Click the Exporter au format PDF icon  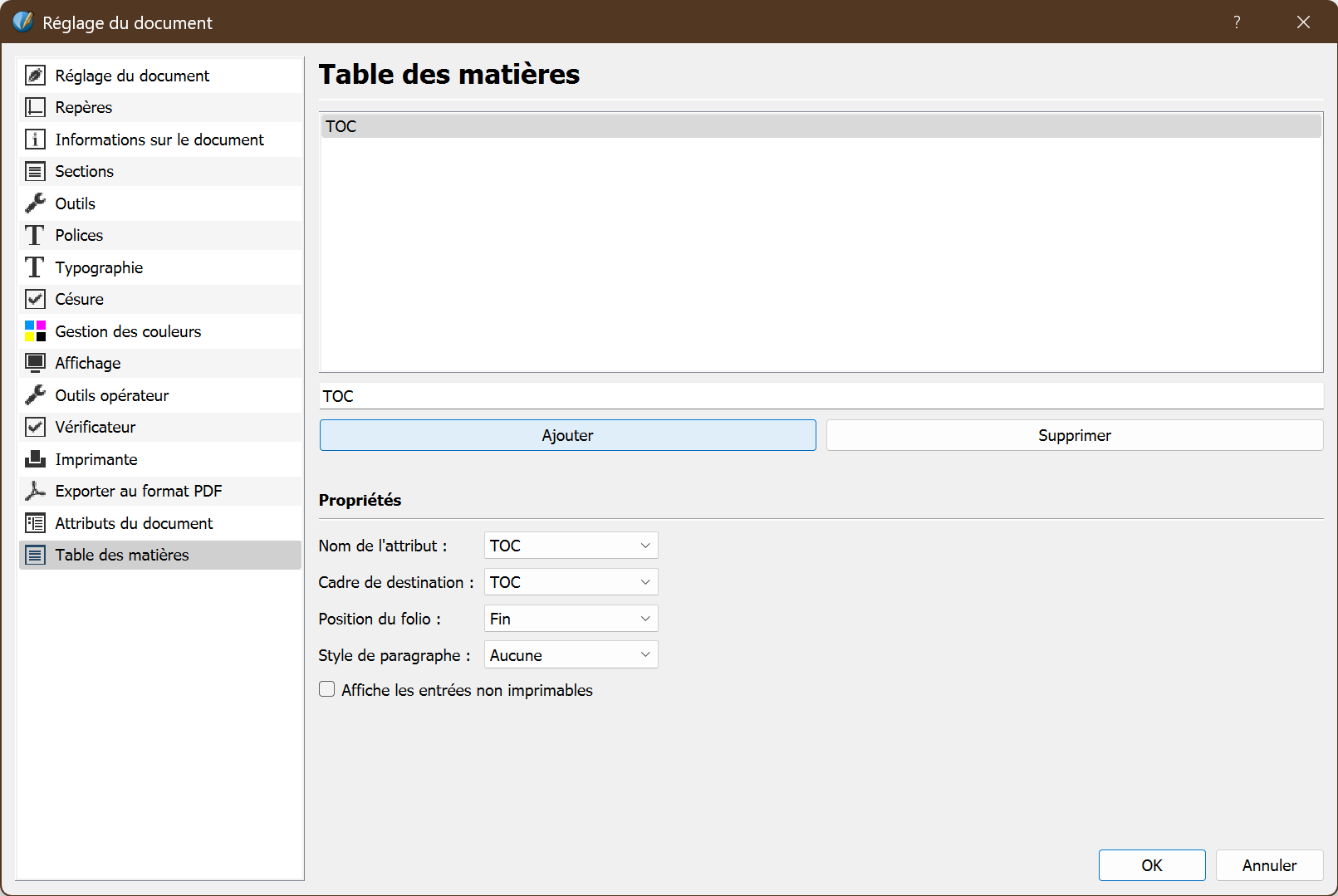[x=35, y=491]
